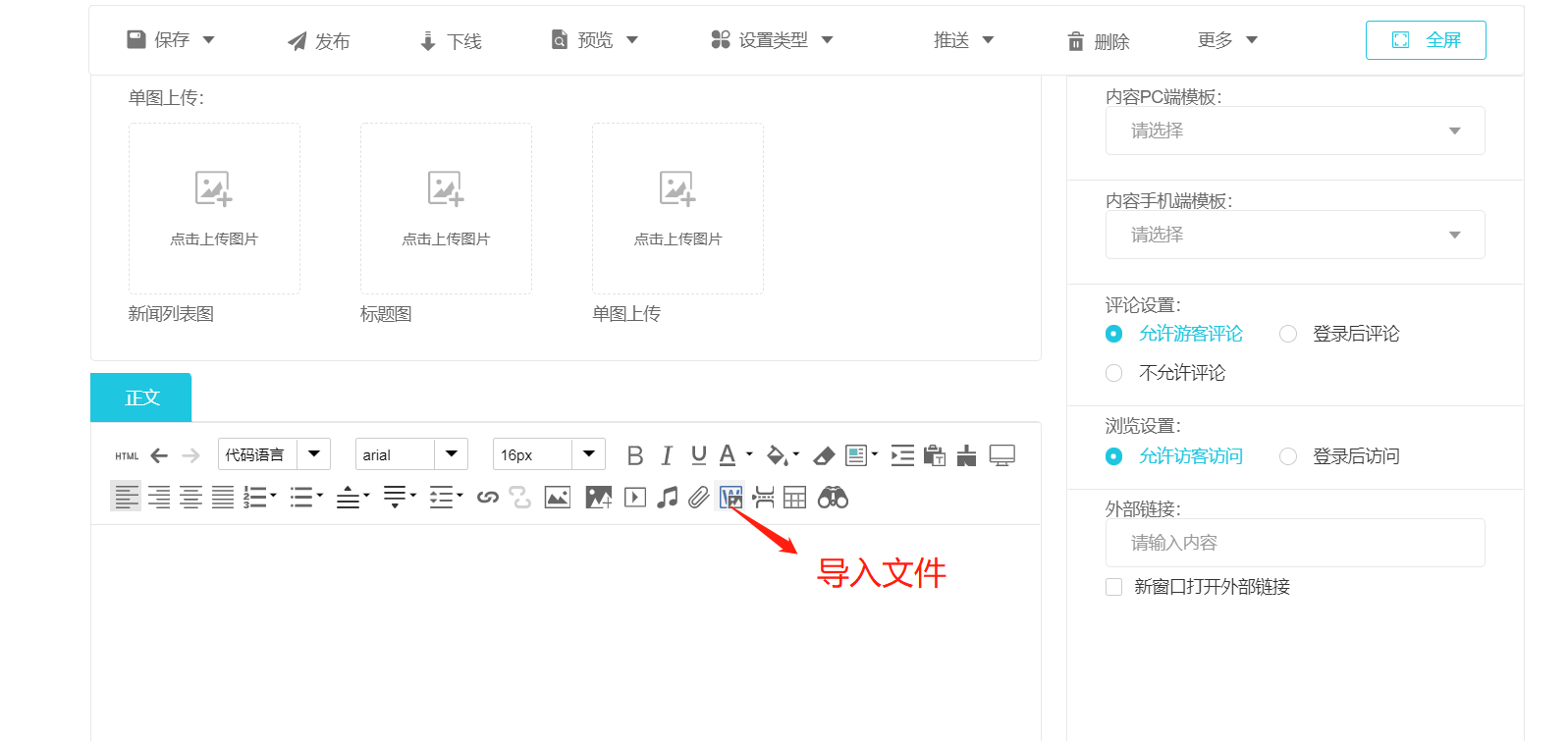Open the 更多 menu
The image size is (1568, 741).
tap(1227, 40)
